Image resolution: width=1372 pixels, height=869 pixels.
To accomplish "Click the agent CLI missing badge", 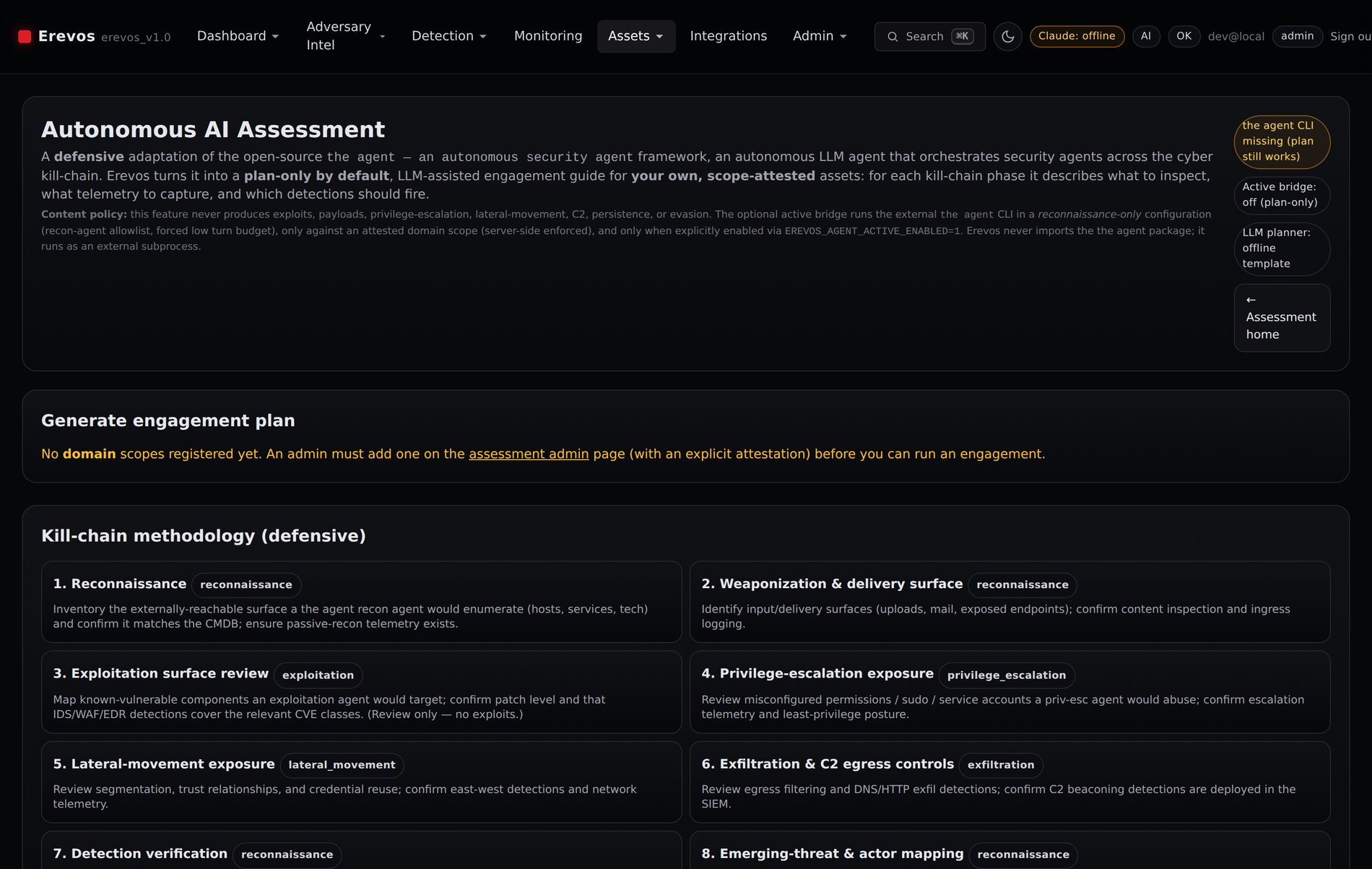I will pos(1282,142).
